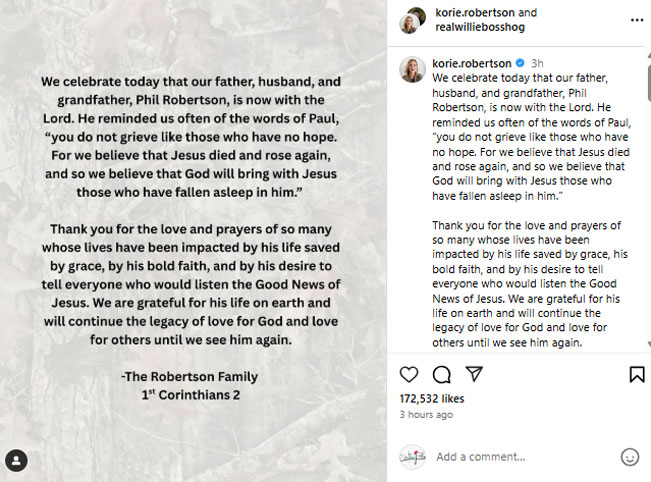Click the 3h timestamp next to the username
This screenshot has height=482, width=651.
[537, 63]
